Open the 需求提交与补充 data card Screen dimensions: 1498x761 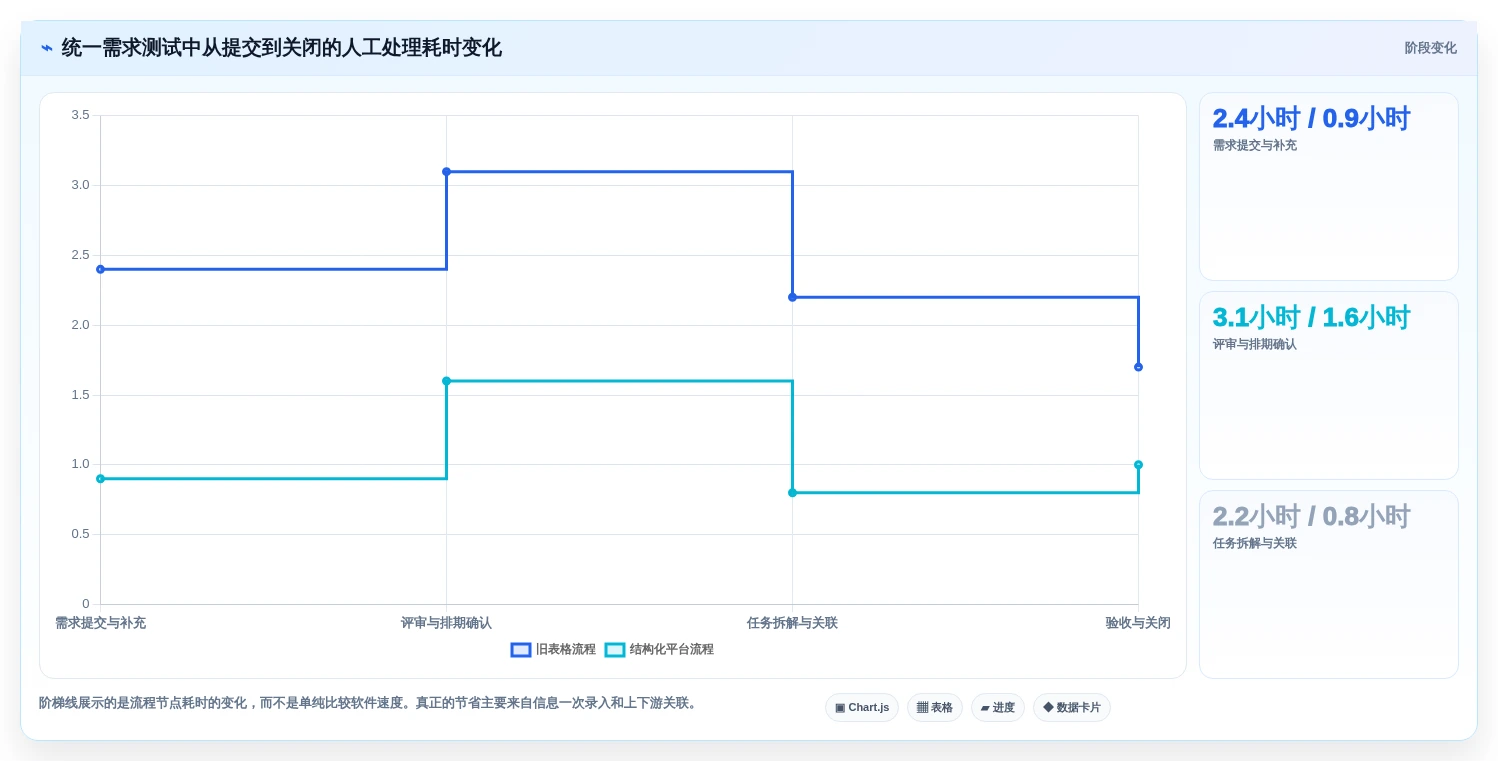[1329, 186]
